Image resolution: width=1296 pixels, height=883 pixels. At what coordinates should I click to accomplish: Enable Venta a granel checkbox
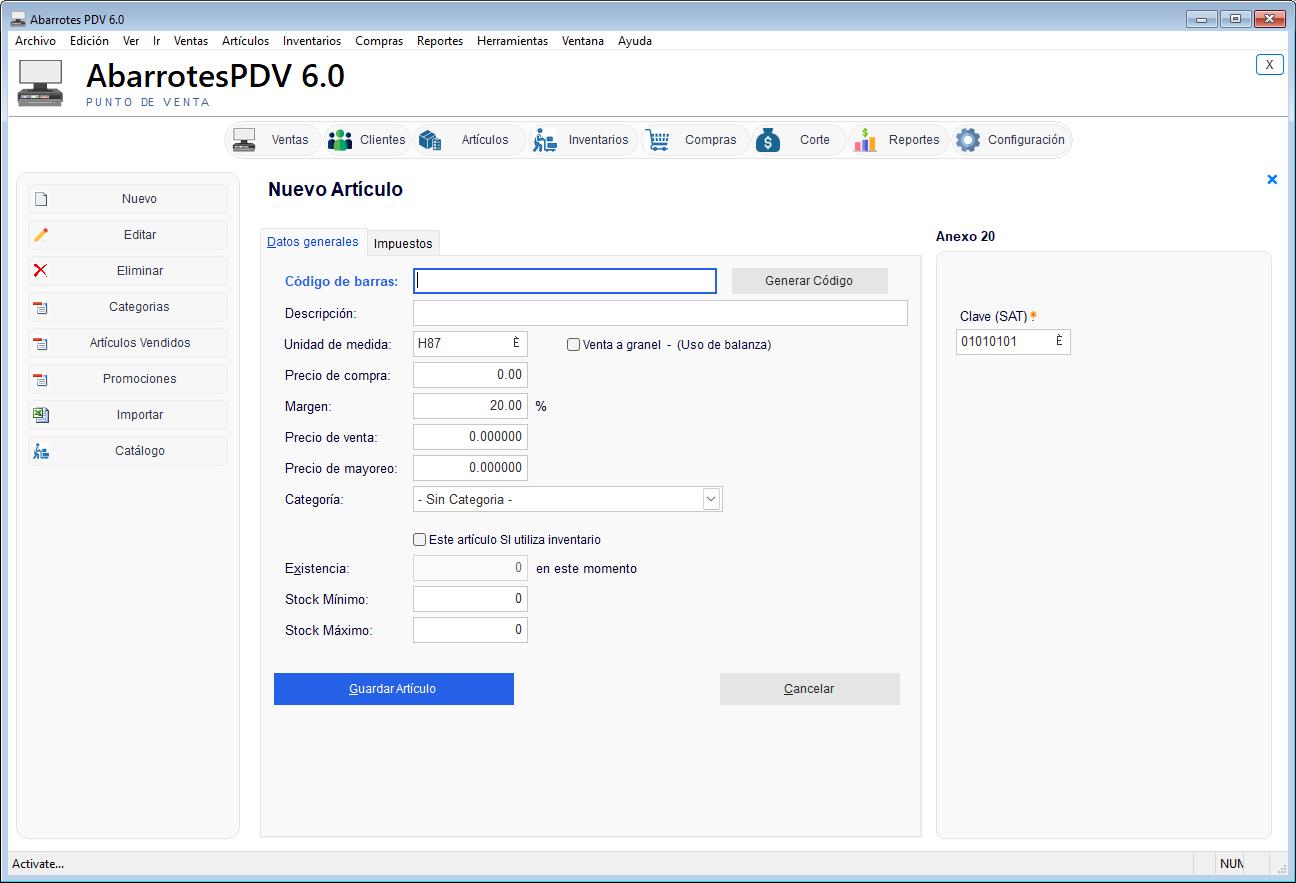[x=574, y=345]
